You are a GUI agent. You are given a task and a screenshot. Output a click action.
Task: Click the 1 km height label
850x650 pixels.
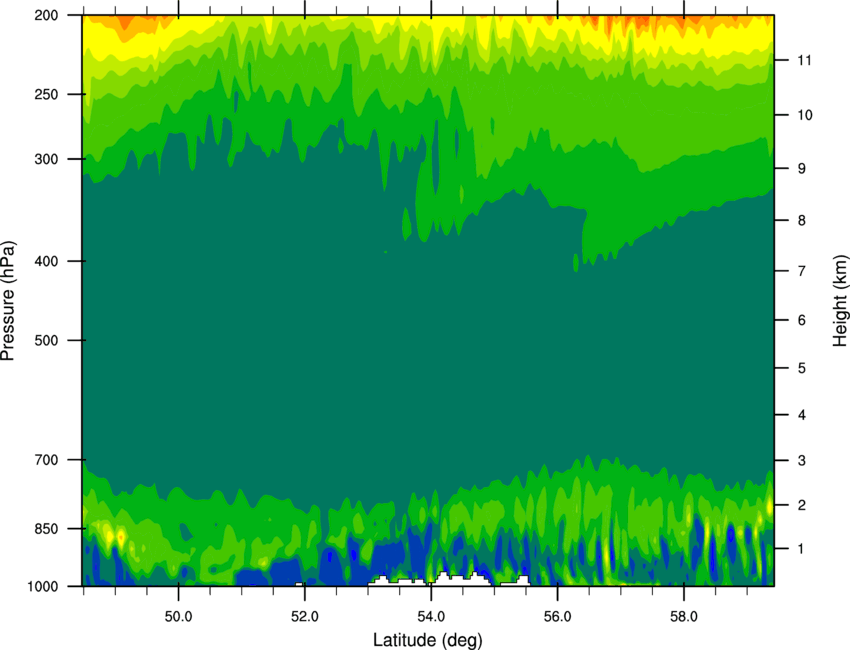click(802, 549)
